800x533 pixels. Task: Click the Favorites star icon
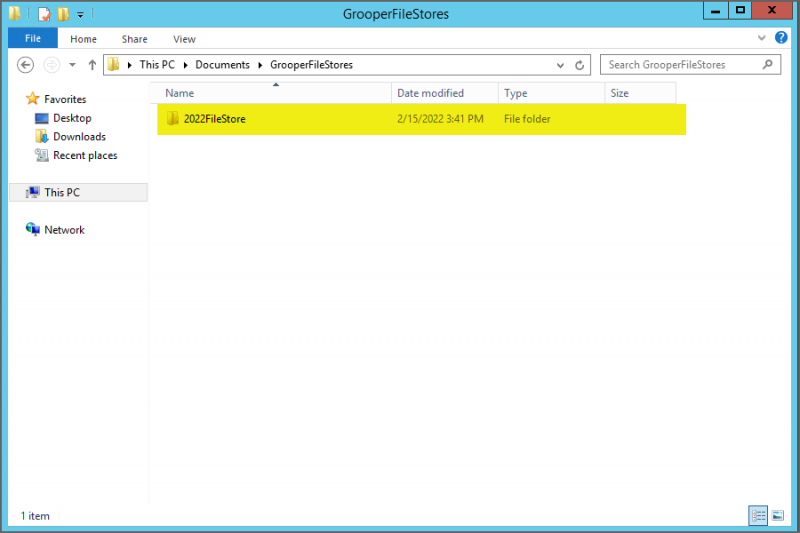(33, 98)
